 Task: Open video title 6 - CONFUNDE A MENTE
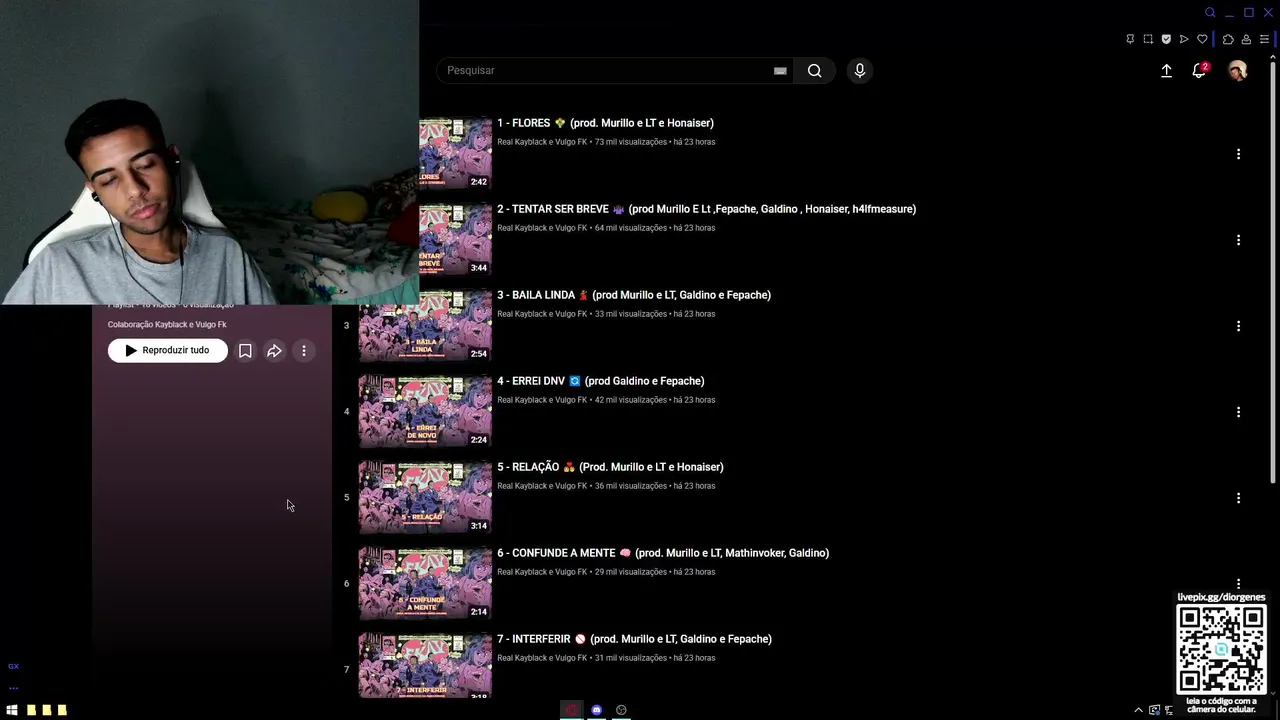(663, 553)
